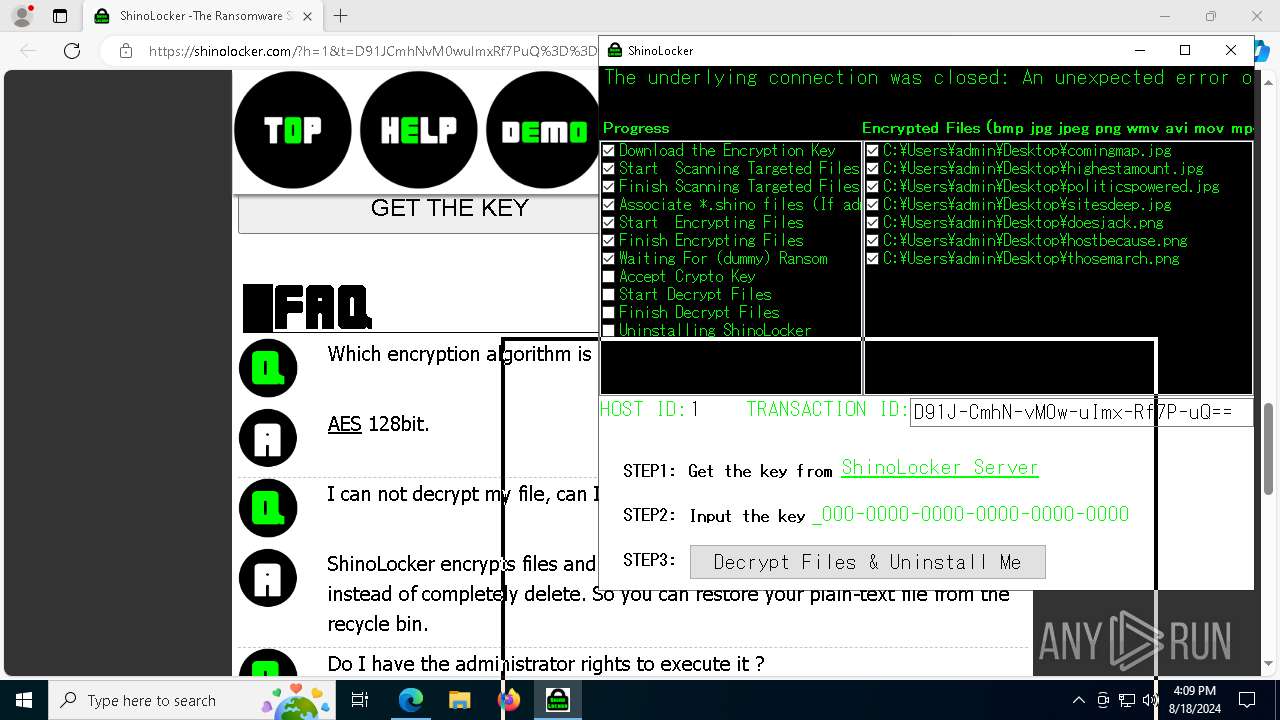Check the 'Accept Crypto Key' checkbox
Screen dimensions: 1280x720
click(608, 277)
